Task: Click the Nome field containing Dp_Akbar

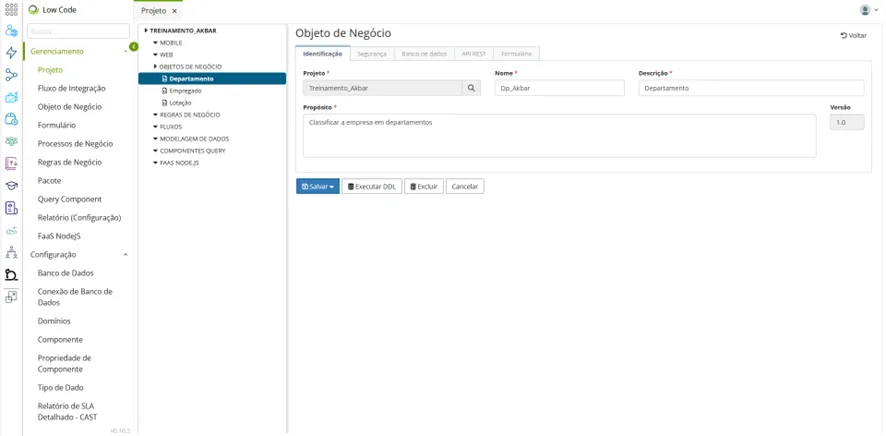Action: [x=559, y=88]
